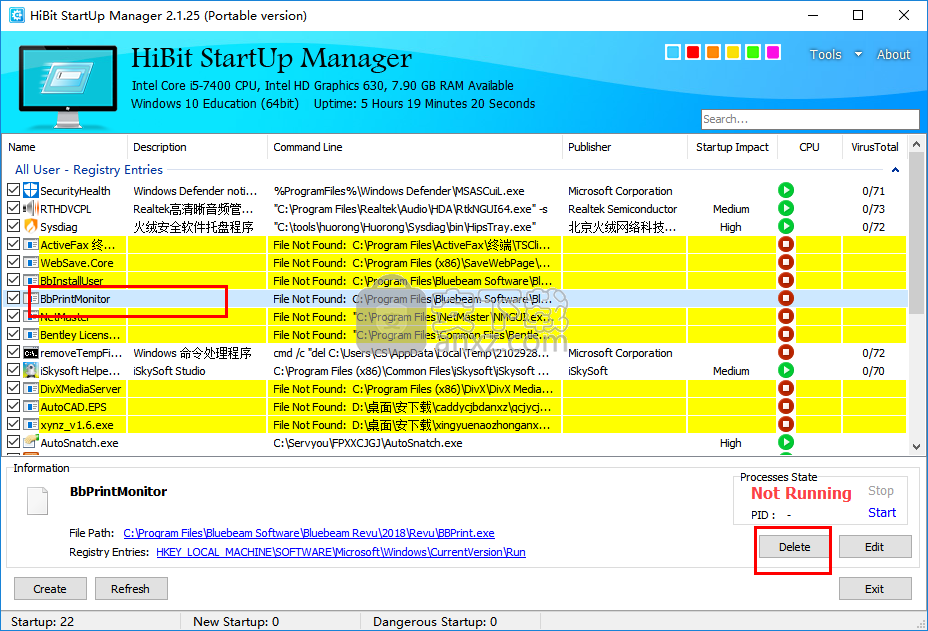
Task: Click red stopped indicator for NetMaster
Action: click(786, 316)
